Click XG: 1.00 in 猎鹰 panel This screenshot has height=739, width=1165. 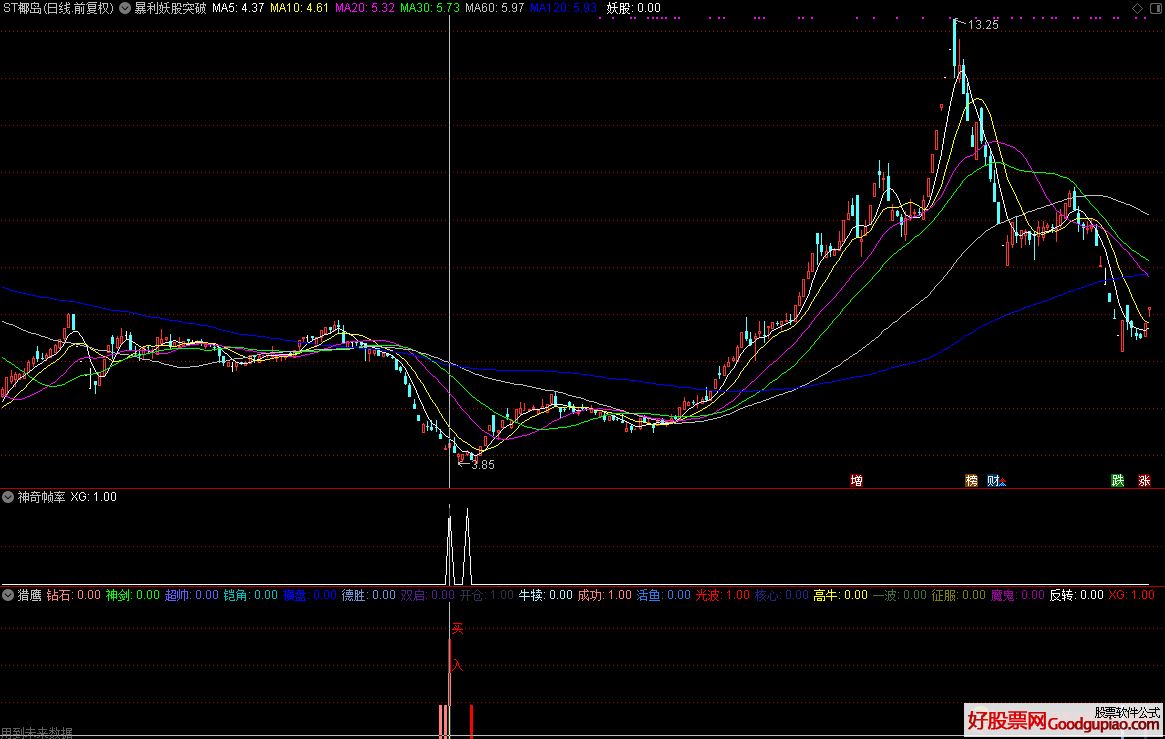click(1132, 595)
